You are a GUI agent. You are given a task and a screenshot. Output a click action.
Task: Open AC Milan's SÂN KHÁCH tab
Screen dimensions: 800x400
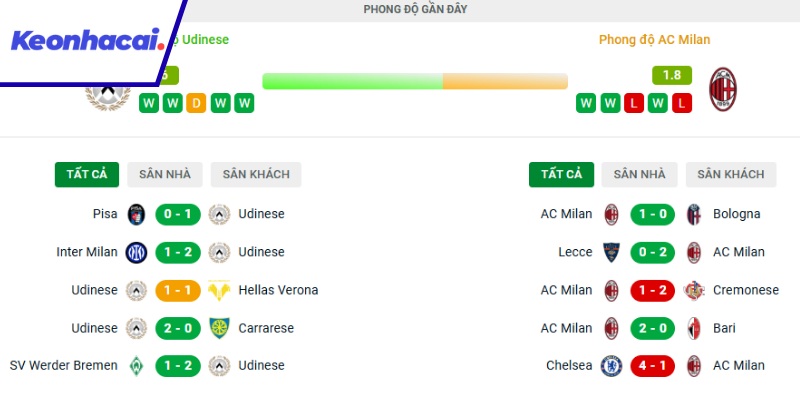pyautogui.click(x=731, y=174)
